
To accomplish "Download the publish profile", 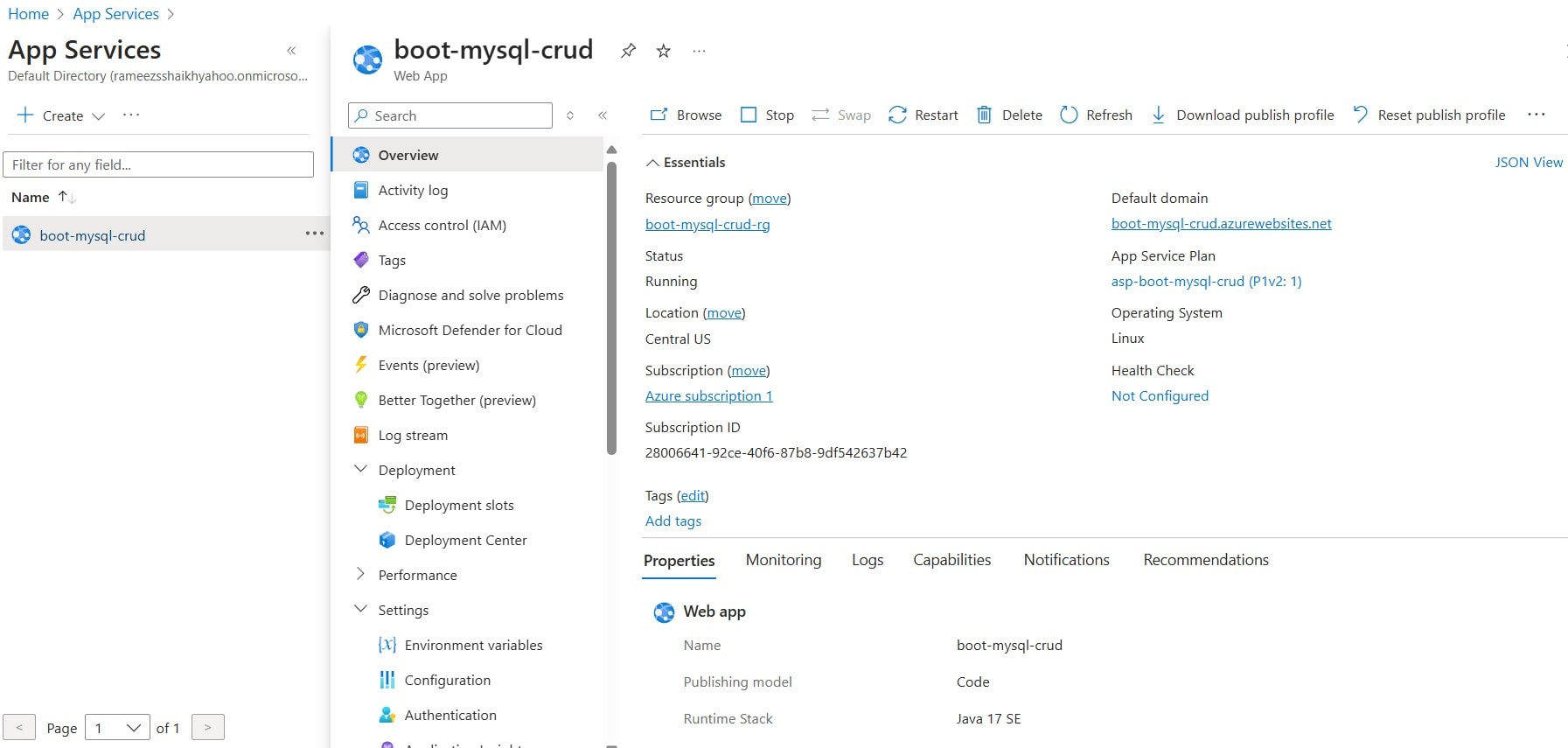I will 1242,115.
